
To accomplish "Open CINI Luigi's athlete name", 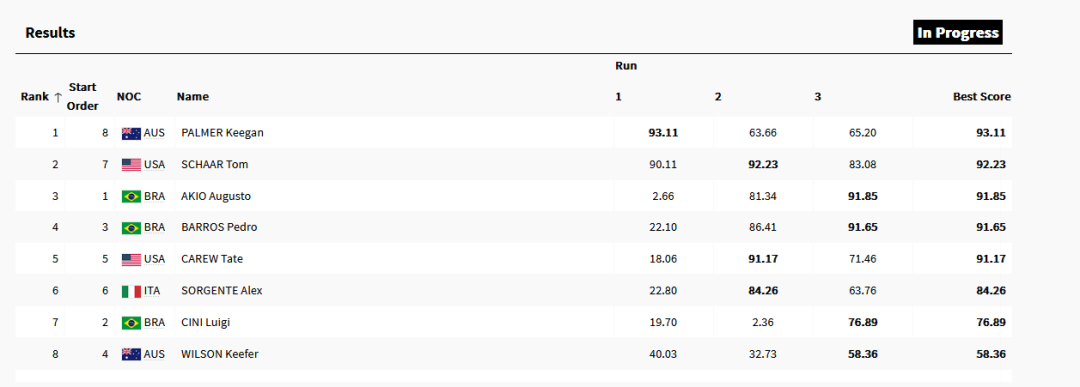I will pyautogui.click(x=207, y=322).
